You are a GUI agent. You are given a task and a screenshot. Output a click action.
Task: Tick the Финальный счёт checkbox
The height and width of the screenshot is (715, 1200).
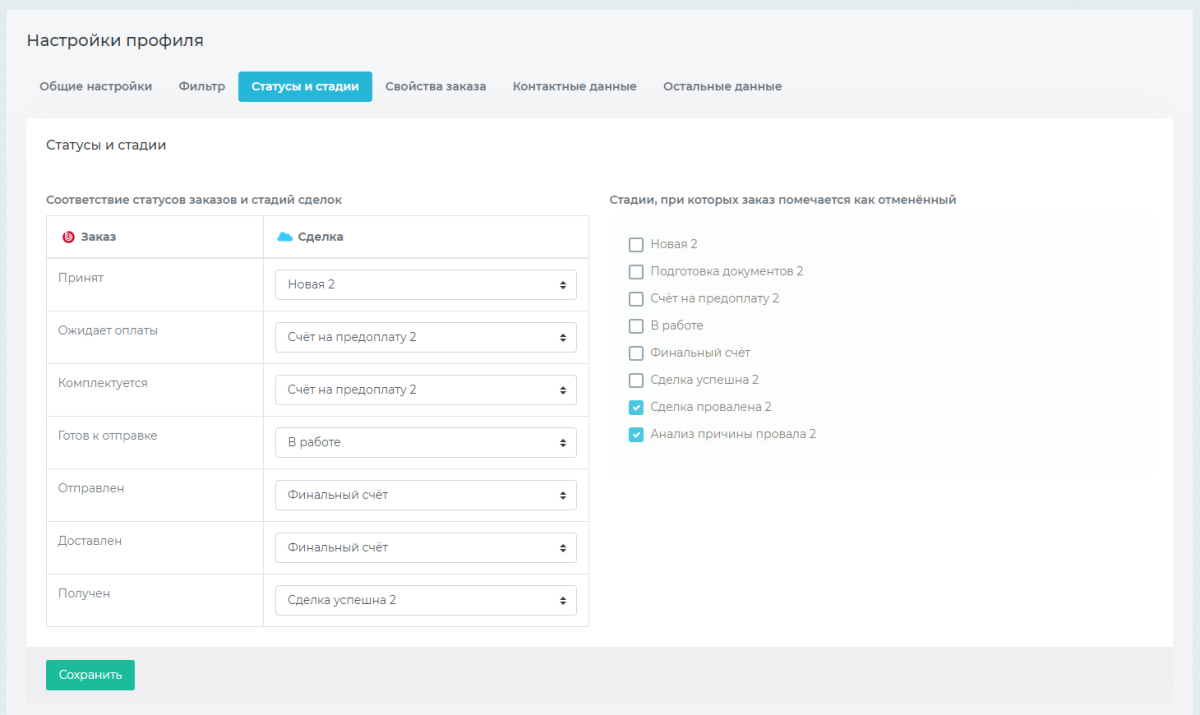click(636, 353)
